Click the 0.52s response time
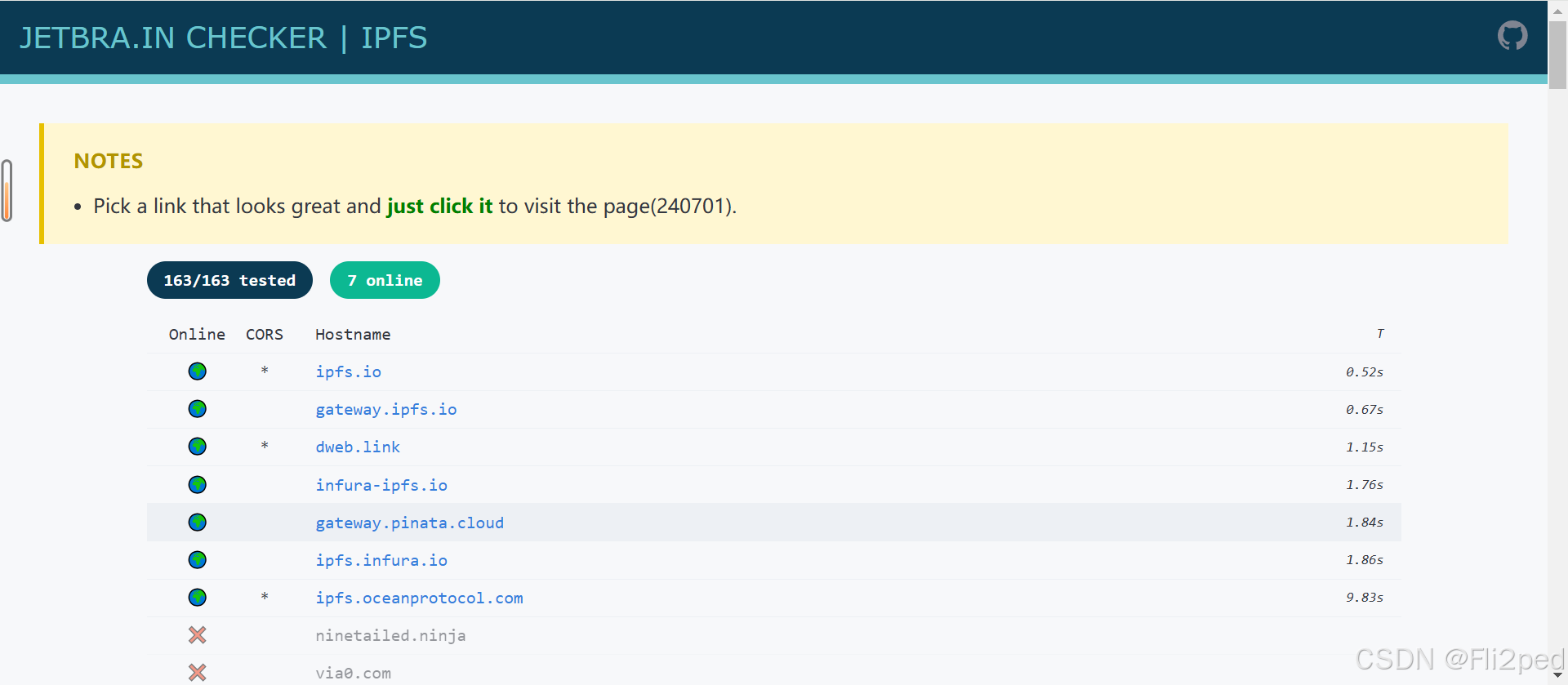The image size is (1568, 685). (1365, 371)
